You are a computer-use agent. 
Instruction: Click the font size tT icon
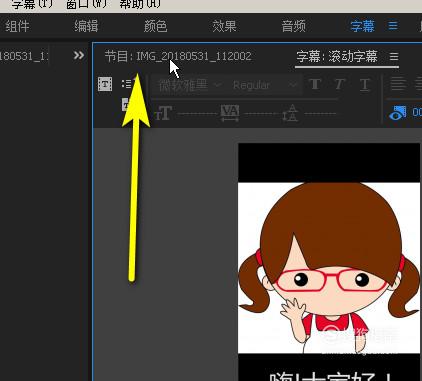click(163, 113)
